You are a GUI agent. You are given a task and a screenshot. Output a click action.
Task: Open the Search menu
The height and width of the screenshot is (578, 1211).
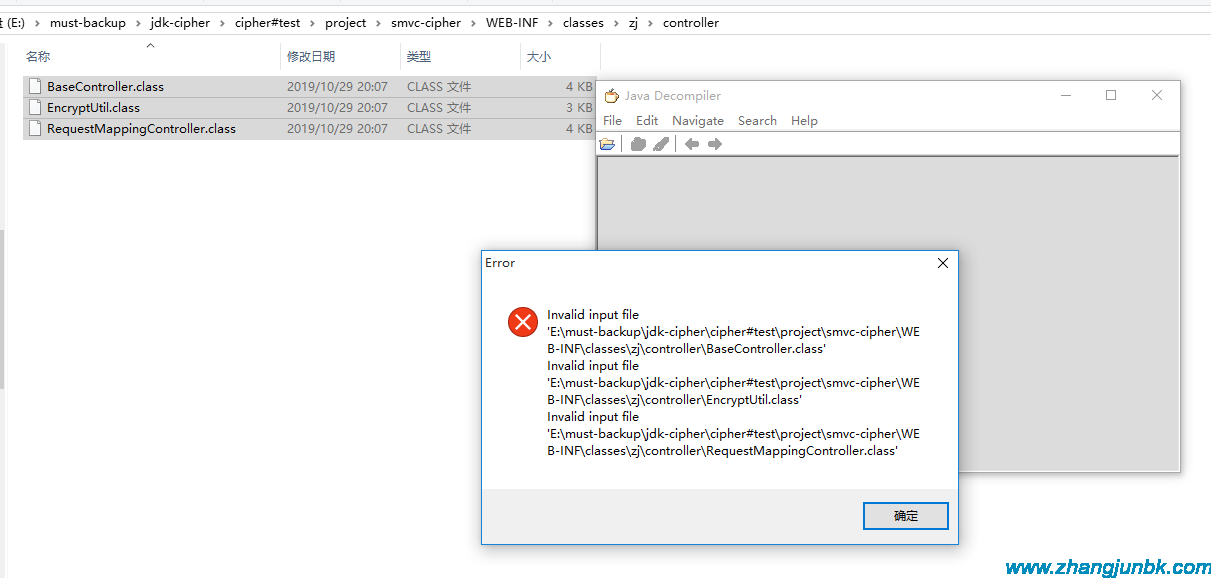coord(757,121)
